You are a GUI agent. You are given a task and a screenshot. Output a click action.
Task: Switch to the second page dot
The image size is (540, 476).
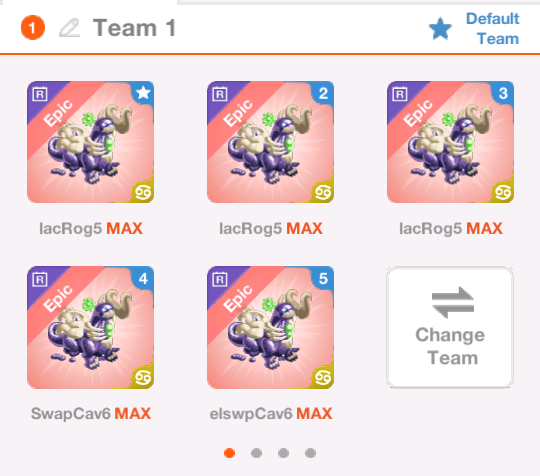pyautogui.click(x=256, y=453)
